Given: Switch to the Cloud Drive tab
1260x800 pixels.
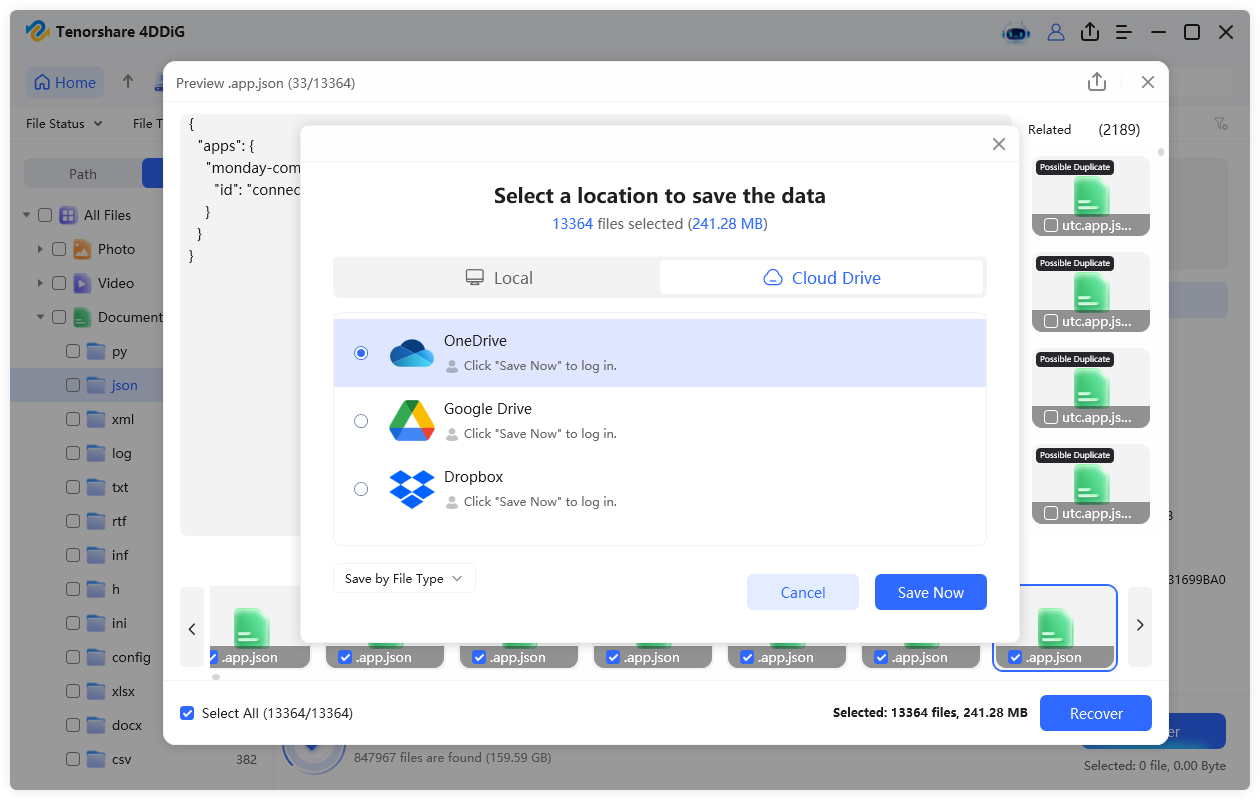Looking at the screenshot, I should point(822,278).
